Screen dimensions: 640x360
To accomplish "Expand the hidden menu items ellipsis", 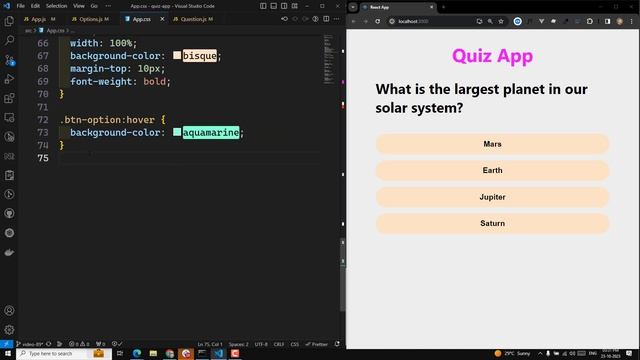I will (108, 6).
